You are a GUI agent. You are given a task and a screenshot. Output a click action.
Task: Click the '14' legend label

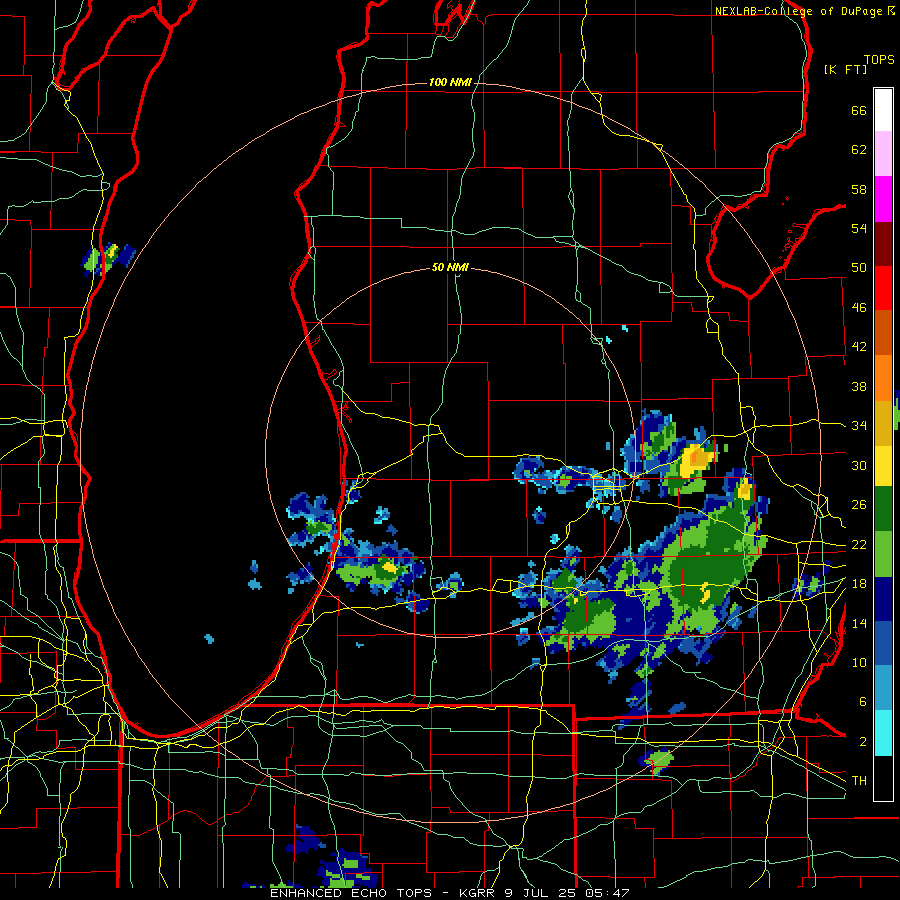point(859,623)
